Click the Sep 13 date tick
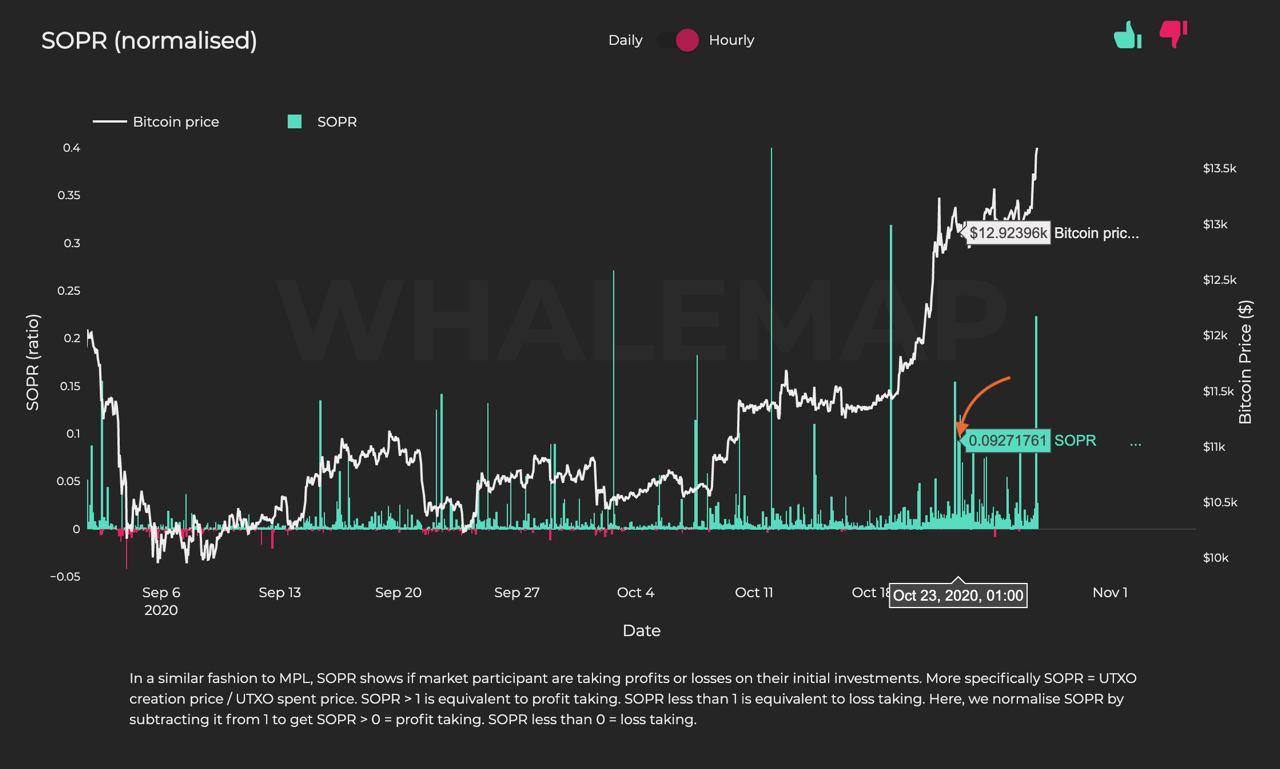This screenshot has height=769, width=1280. [x=279, y=592]
